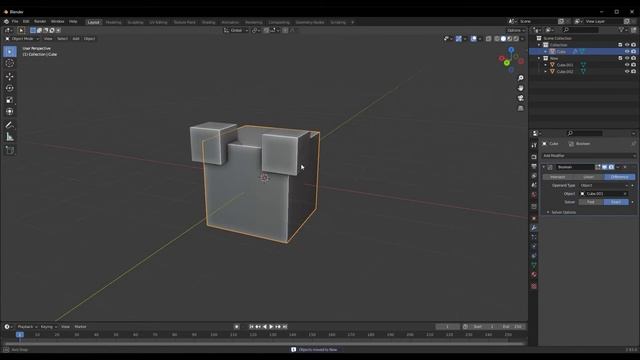Viewport: 640px width, 360px height.
Task: Switch to the Modeling workspace tab
Action: pyautogui.click(x=113, y=22)
